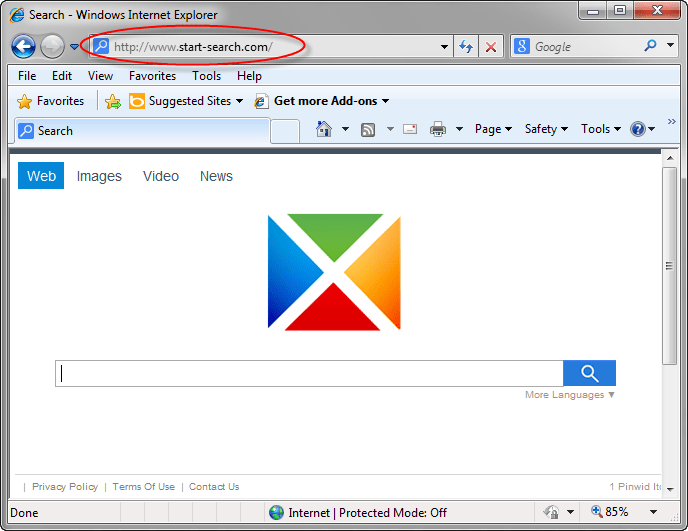Click the Refresh page icon
This screenshot has width=688, height=531.
click(x=466, y=47)
